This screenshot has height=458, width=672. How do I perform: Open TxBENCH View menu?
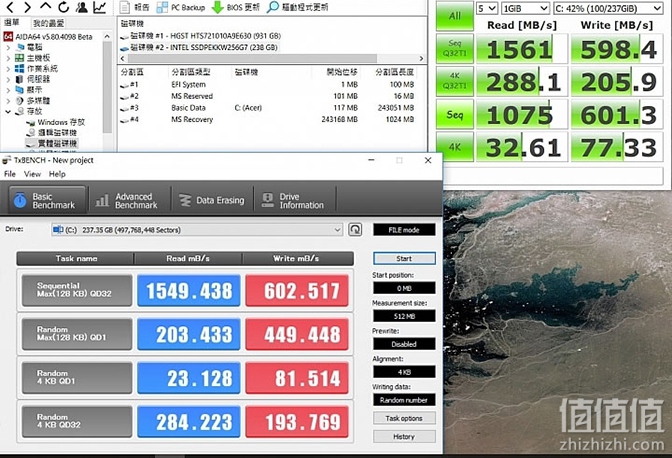[33, 174]
